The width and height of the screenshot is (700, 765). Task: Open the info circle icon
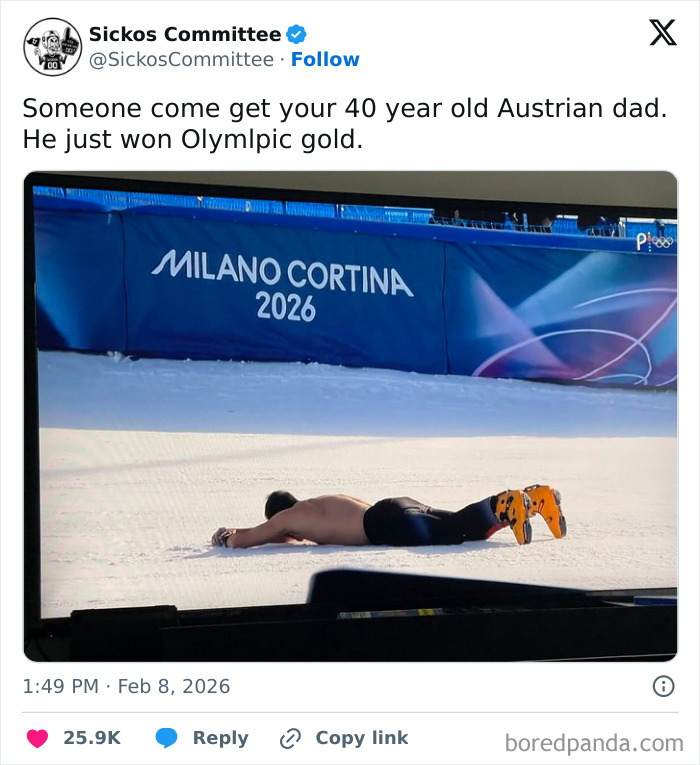[x=663, y=686]
